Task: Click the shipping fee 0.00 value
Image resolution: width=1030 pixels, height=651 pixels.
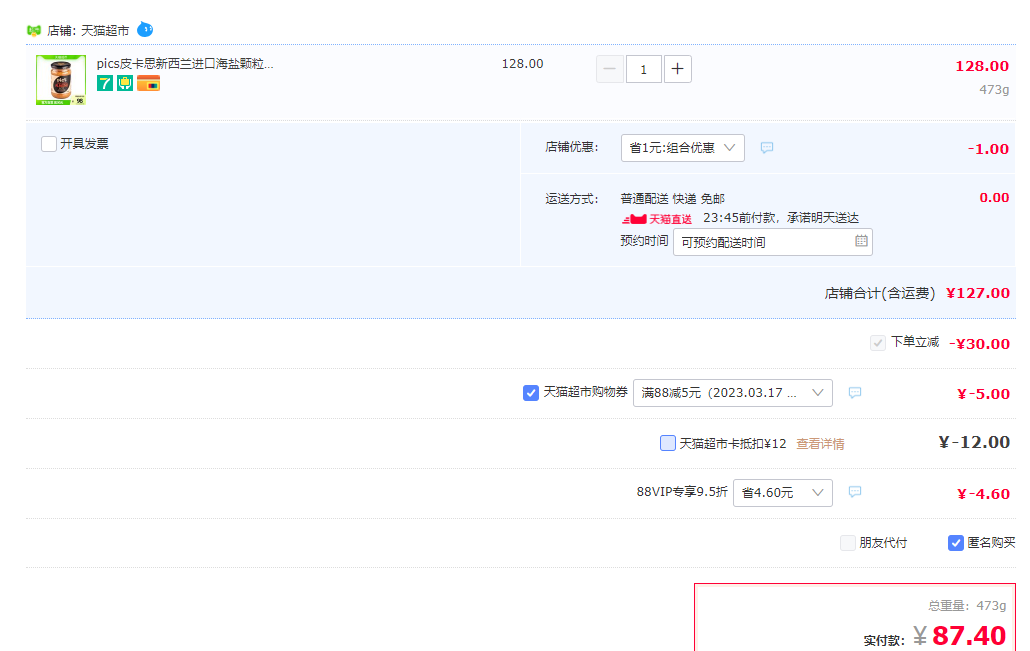Action: pos(994,198)
